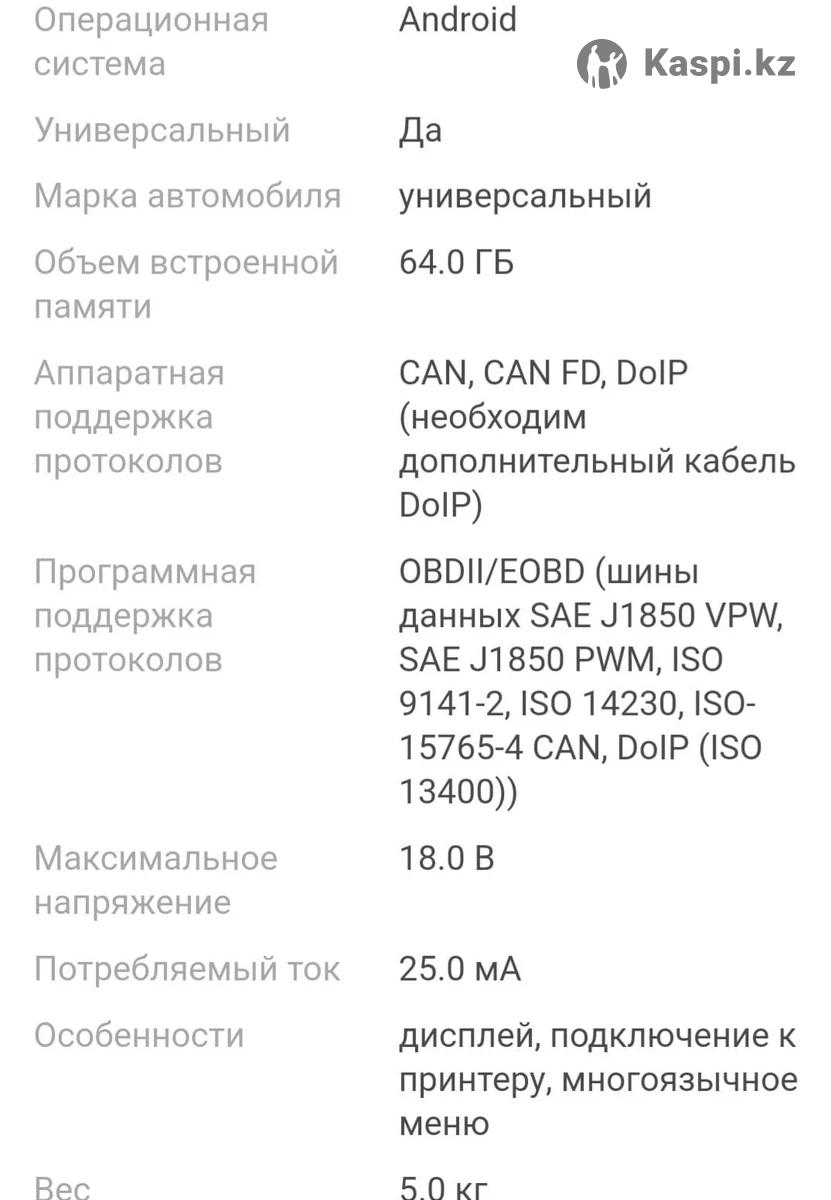
Task: Tap the 'Да' value
Action: point(420,130)
